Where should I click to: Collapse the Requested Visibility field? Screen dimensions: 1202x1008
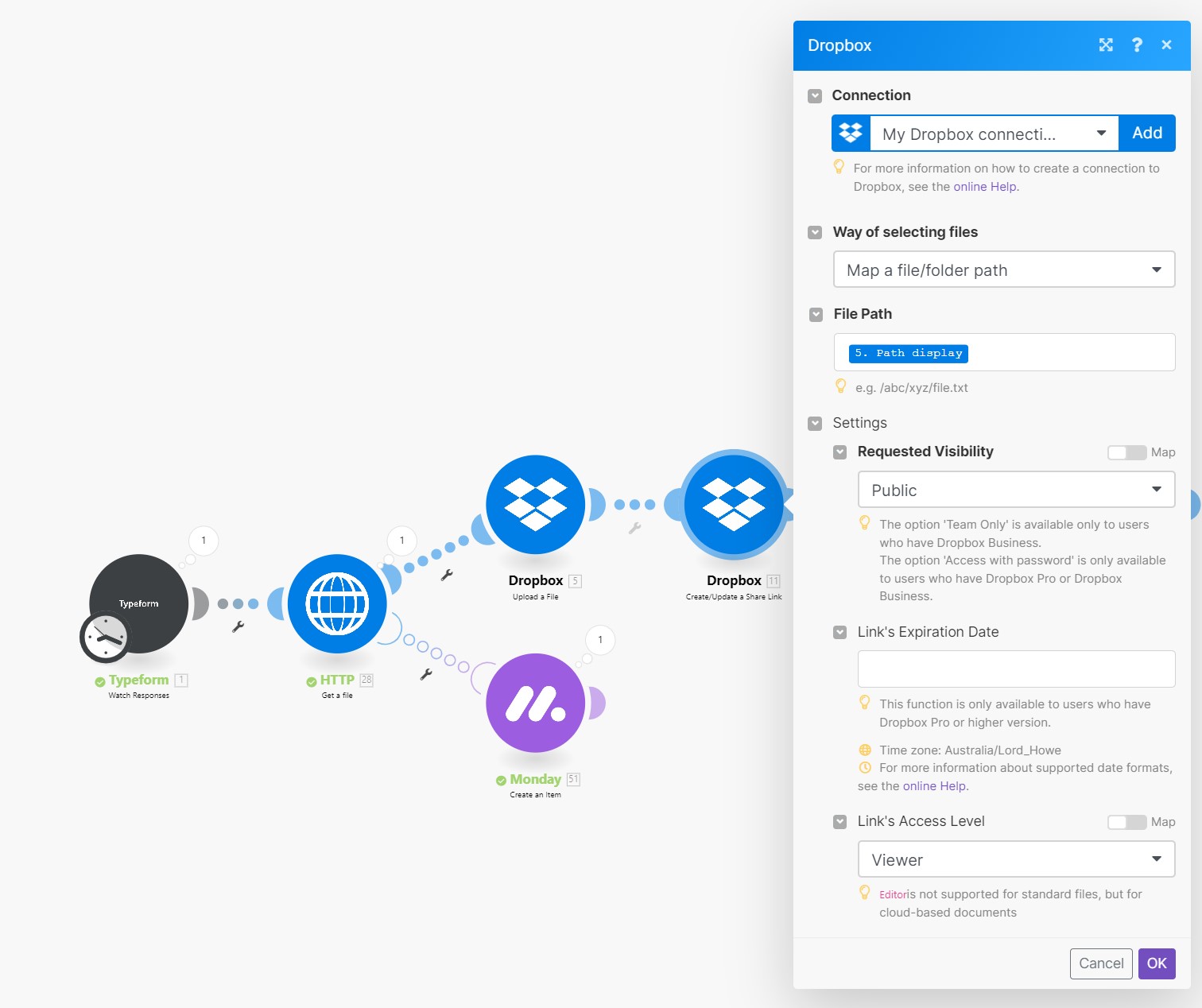point(839,452)
